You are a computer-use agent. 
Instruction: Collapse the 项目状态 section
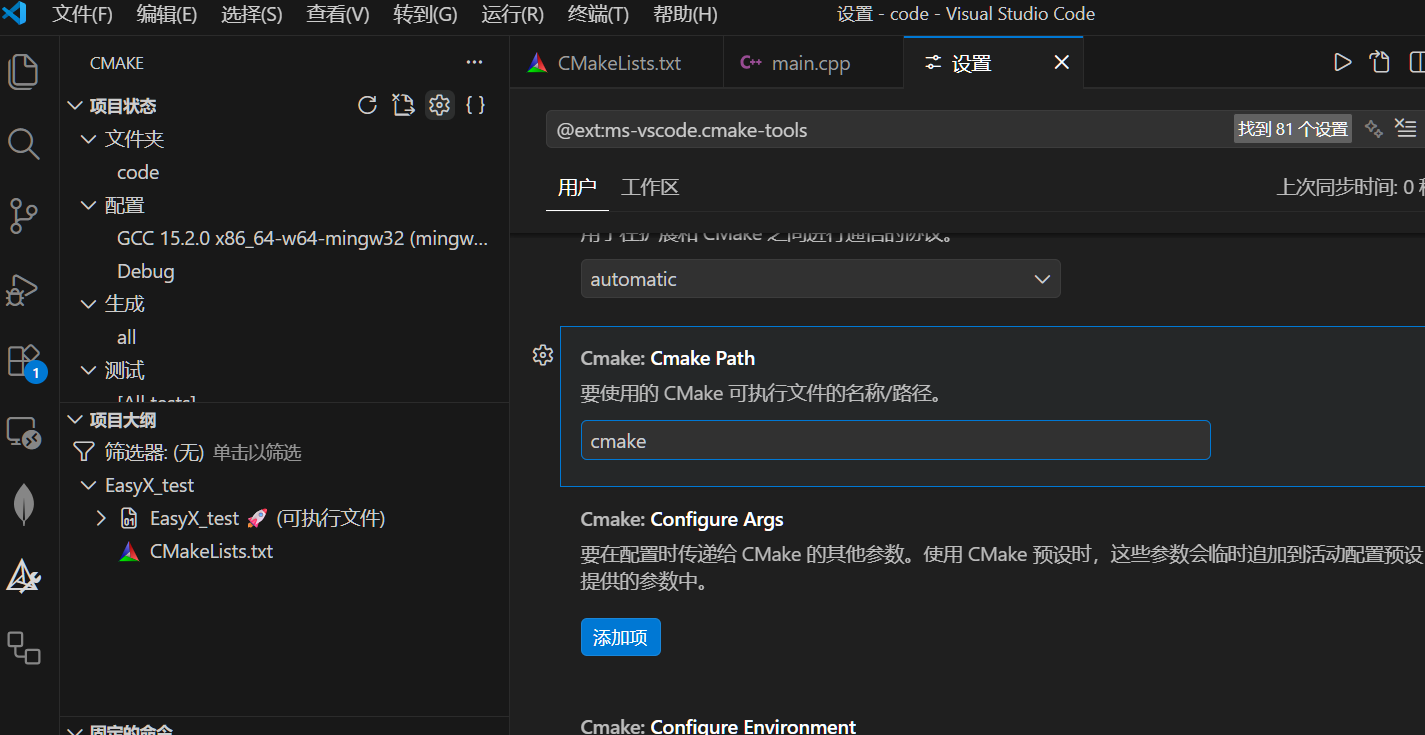[74, 105]
